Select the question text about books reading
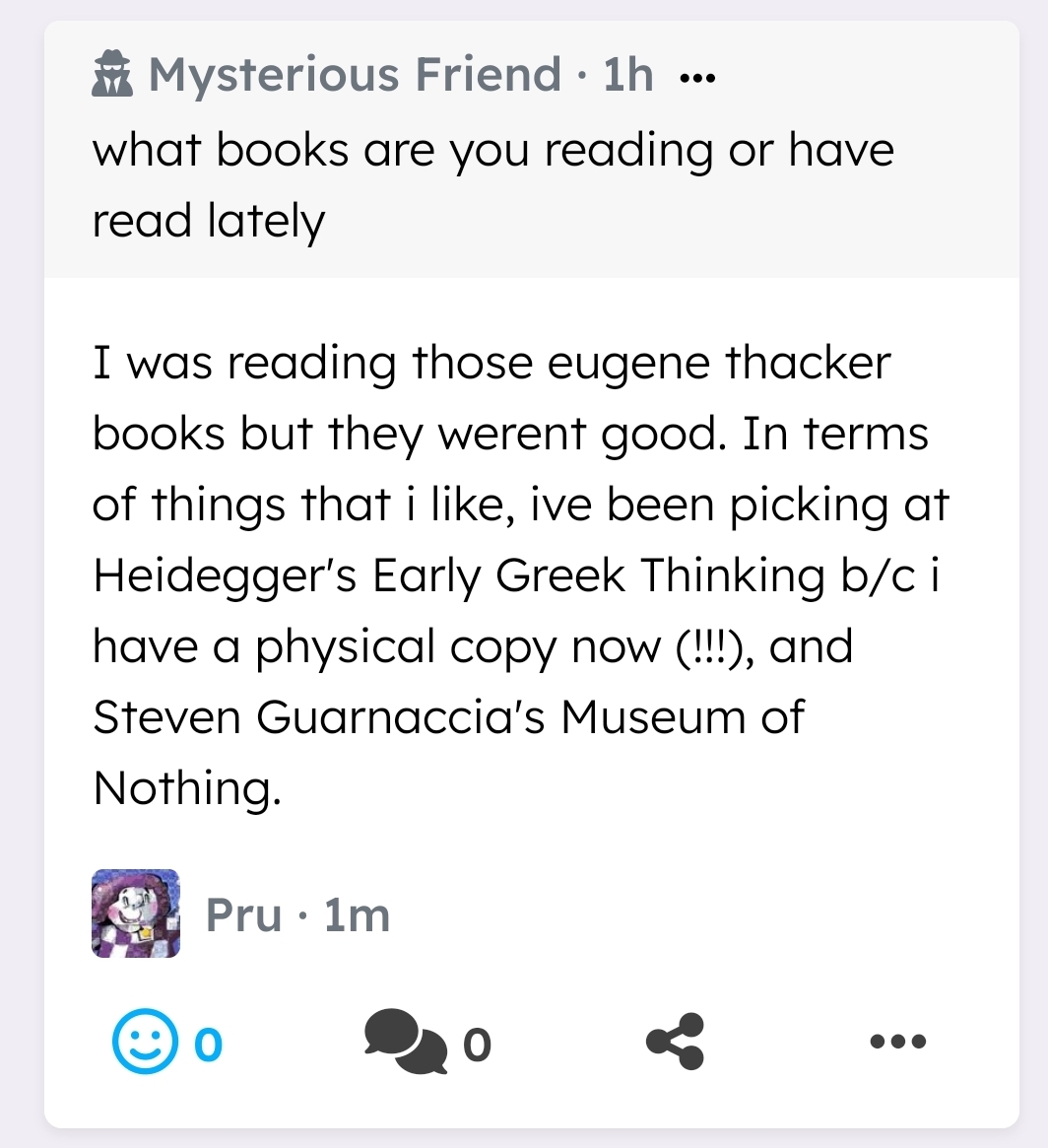The width and height of the screenshot is (1048, 1148). 493,185
